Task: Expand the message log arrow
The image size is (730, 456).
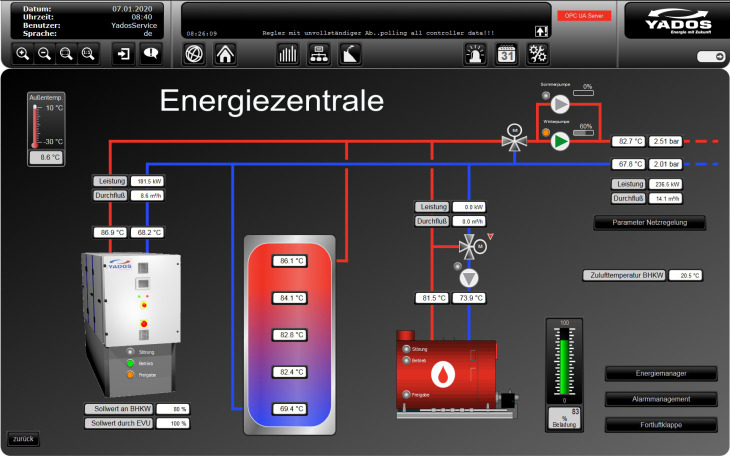Action: 541,32
